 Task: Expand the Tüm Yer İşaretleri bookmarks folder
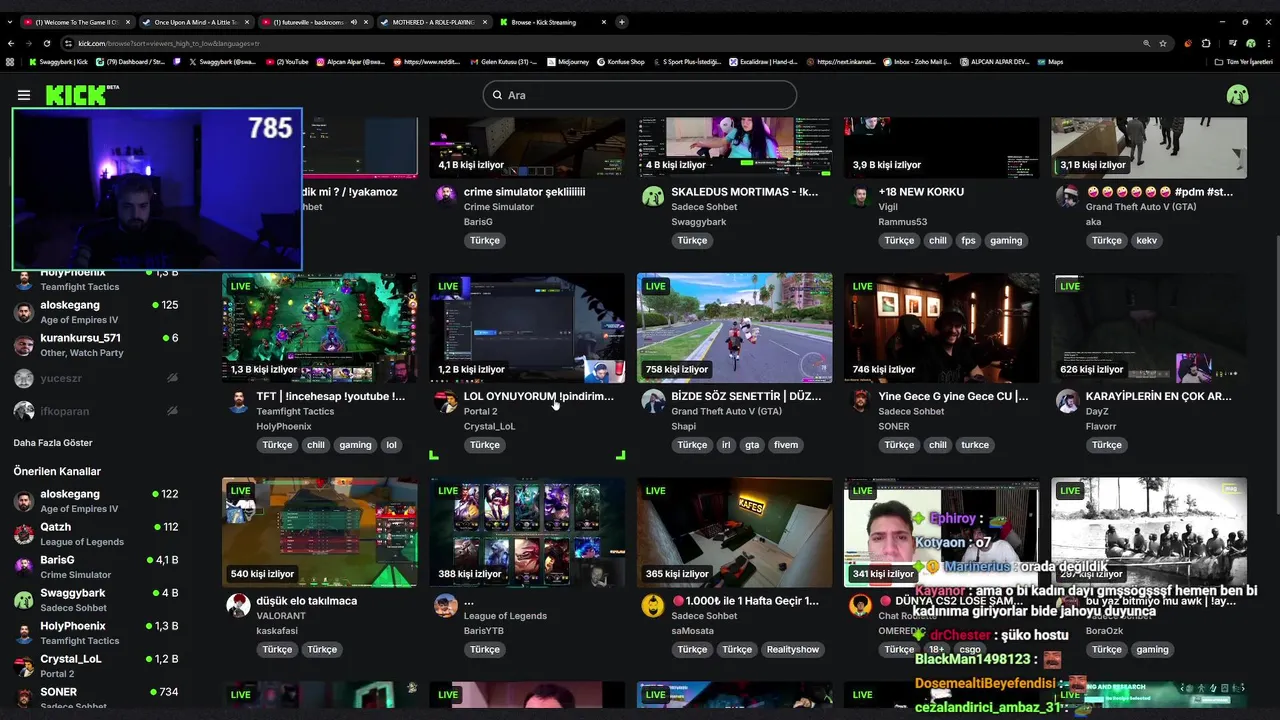pos(1243,62)
